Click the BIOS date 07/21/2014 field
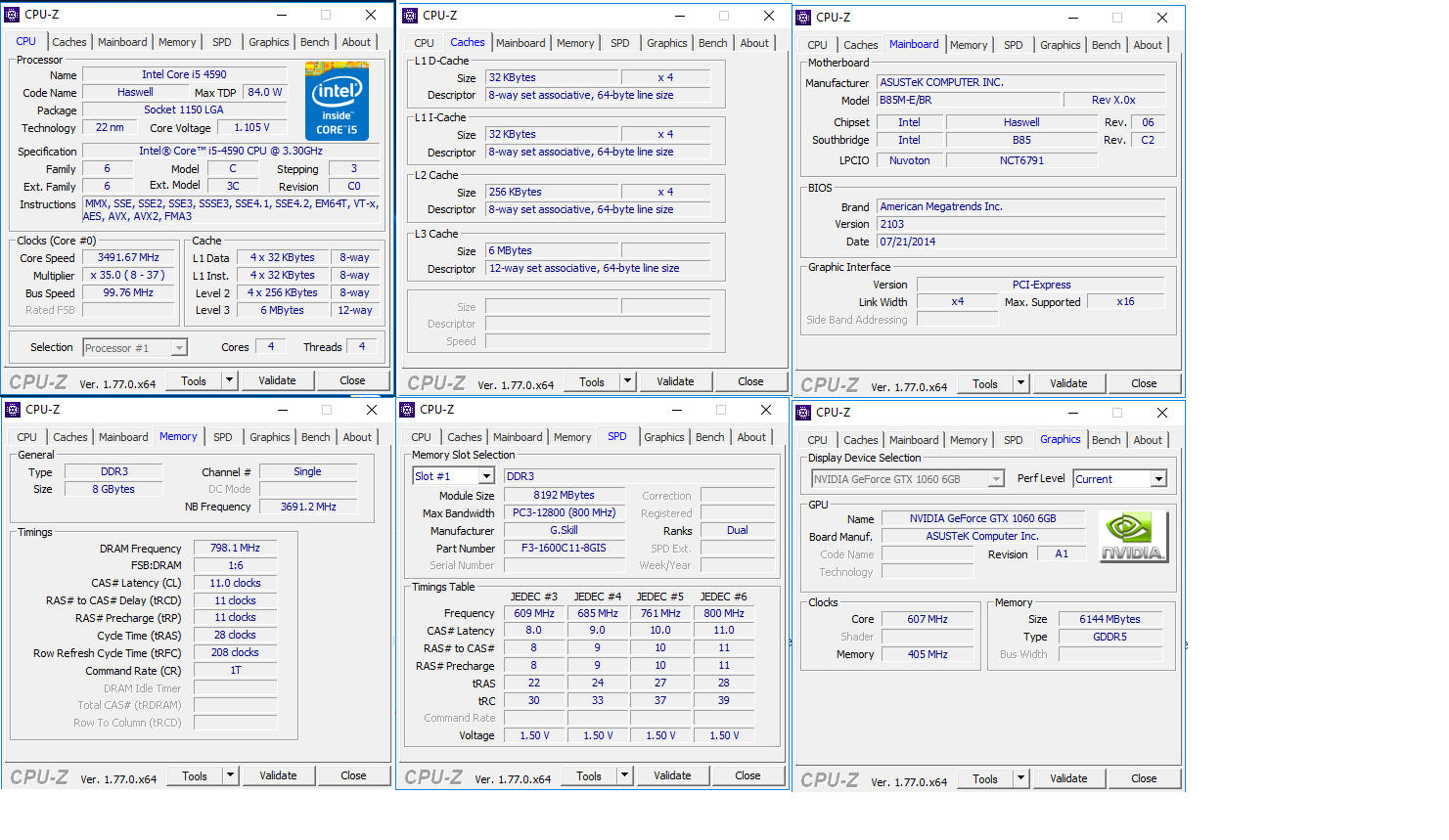1449x840 pixels. [1020, 242]
